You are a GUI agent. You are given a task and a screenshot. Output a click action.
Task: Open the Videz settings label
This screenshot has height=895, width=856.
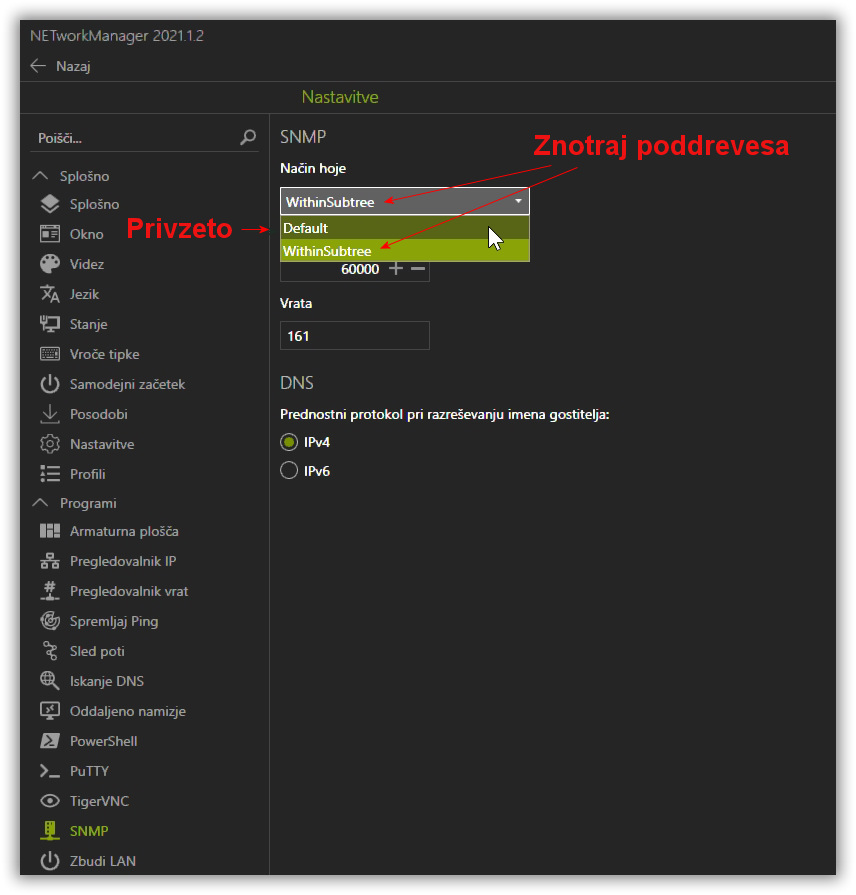pos(87,264)
